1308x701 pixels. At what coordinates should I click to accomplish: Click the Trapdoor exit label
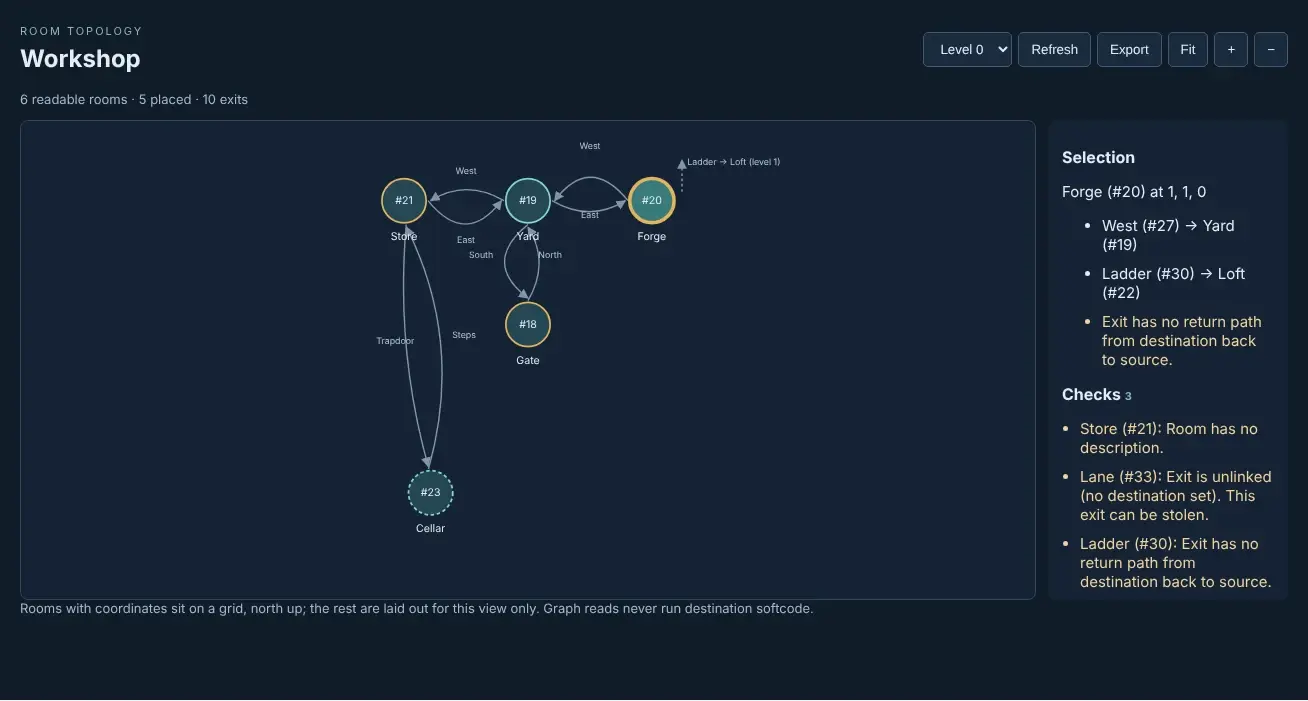pos(395,341)
